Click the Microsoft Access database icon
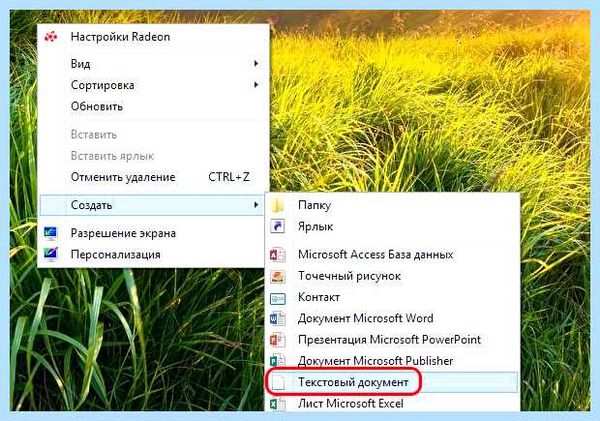Viewport: 600px width, 421px height. click(x=277, y=255)
